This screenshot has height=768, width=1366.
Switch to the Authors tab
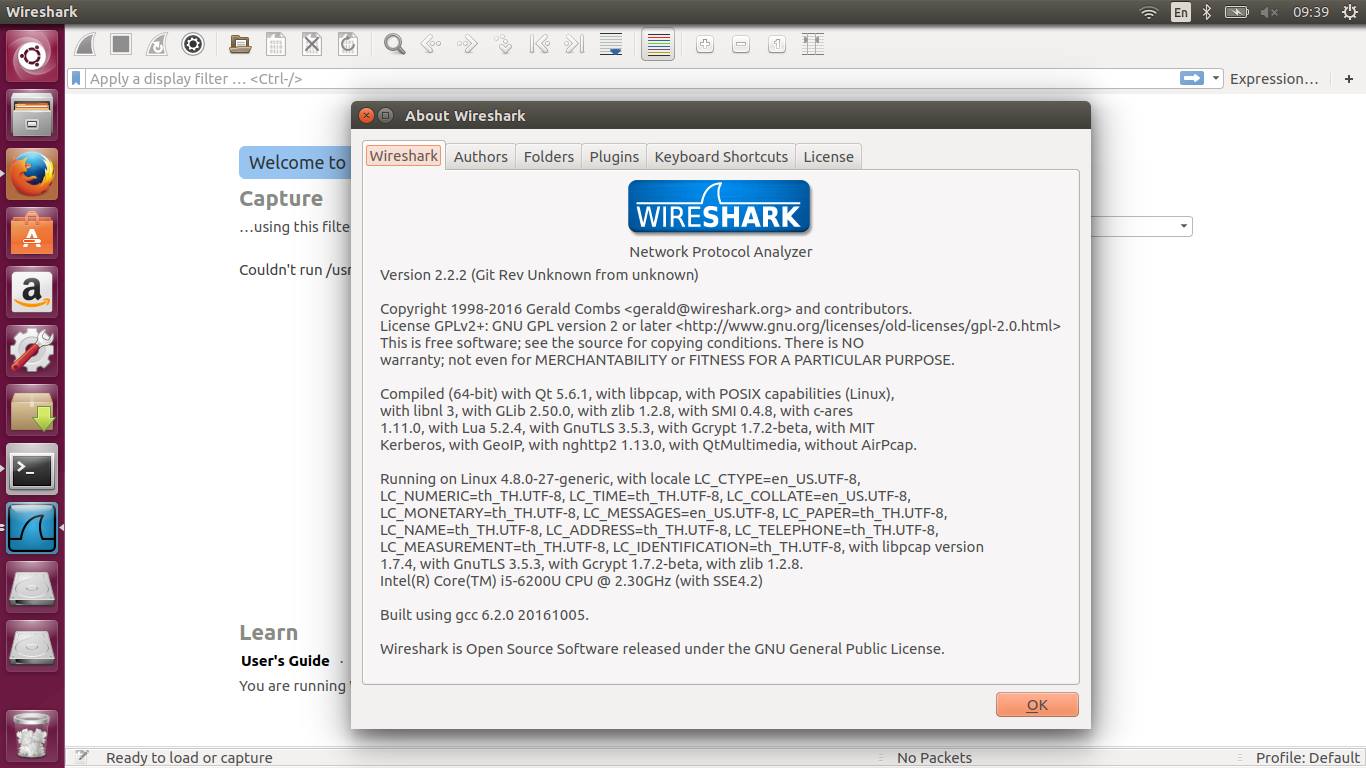[481, 156]
